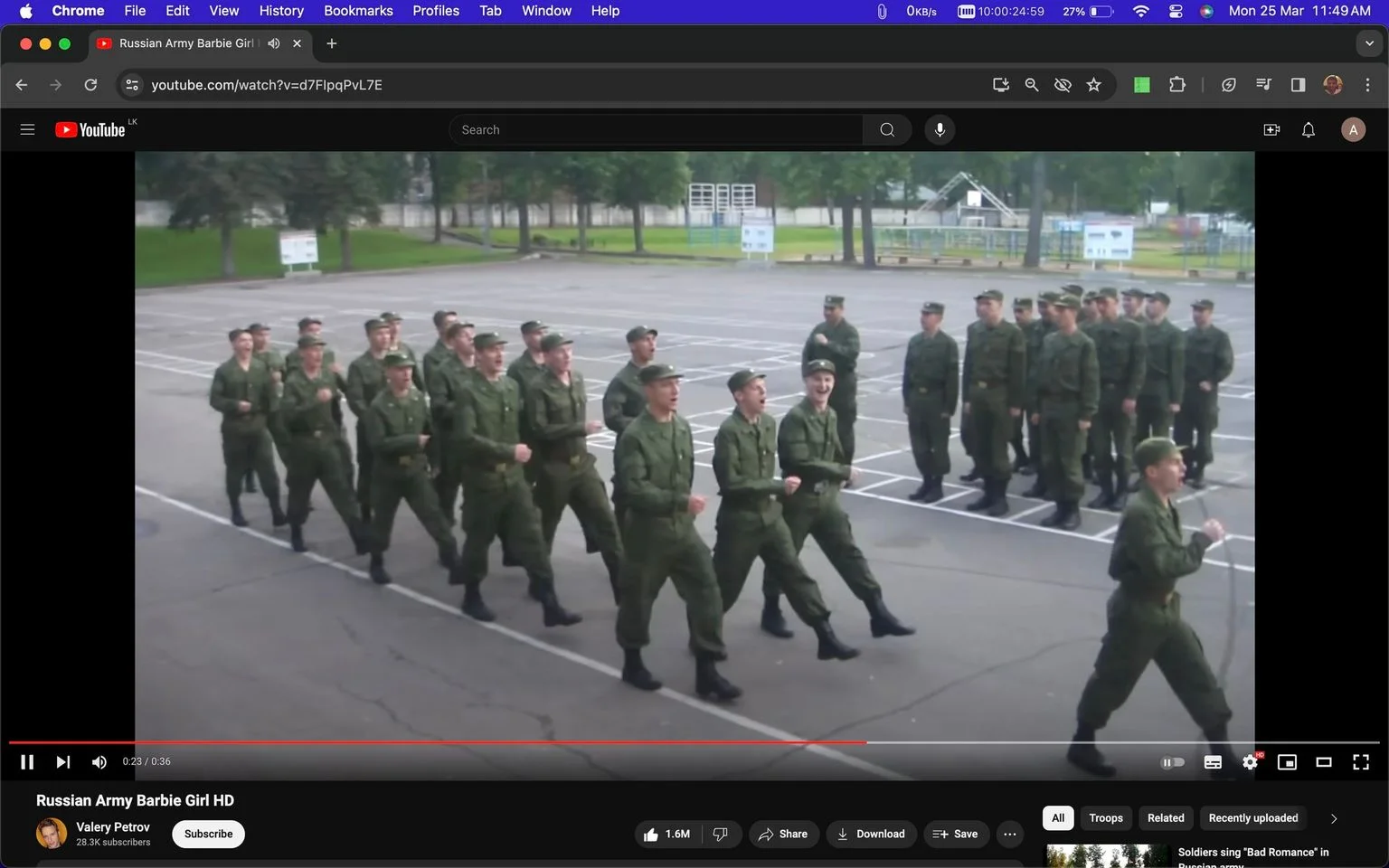Screen dimensions: 1389x868
Task: Switch to theater mode
Action: 1324,762
